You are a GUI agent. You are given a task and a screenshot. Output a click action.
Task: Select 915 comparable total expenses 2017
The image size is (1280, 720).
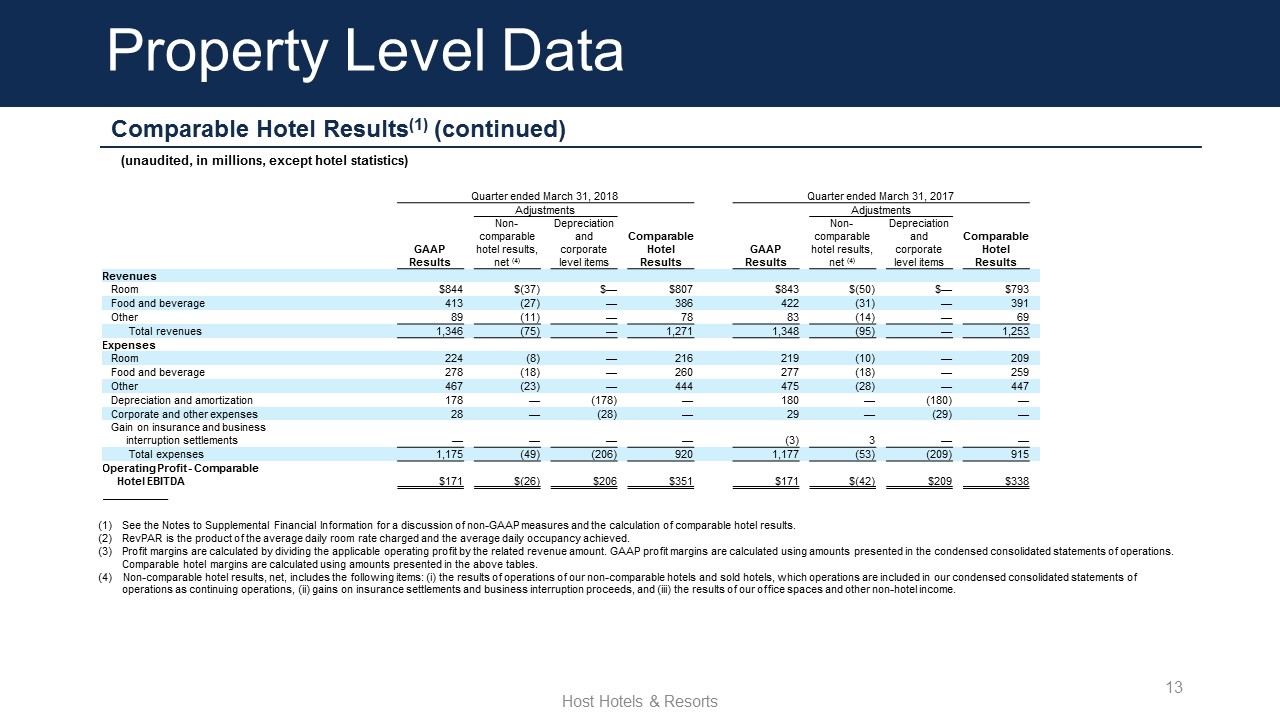pos(1019,454)
